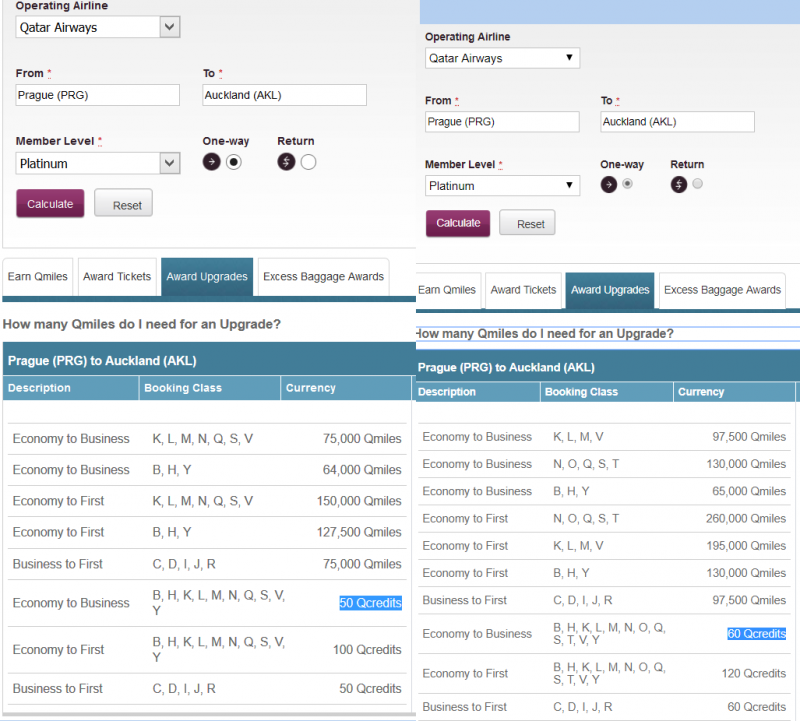Open Excess Baggage Awards tab in left panel

click(323, 277)
